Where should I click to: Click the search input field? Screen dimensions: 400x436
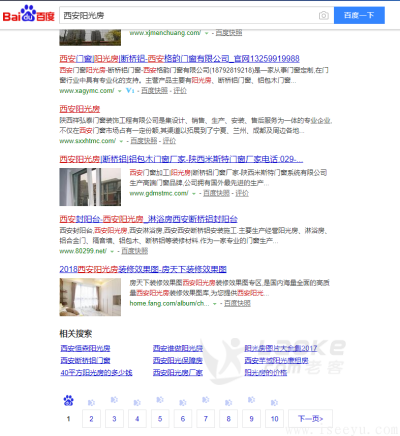188,15
